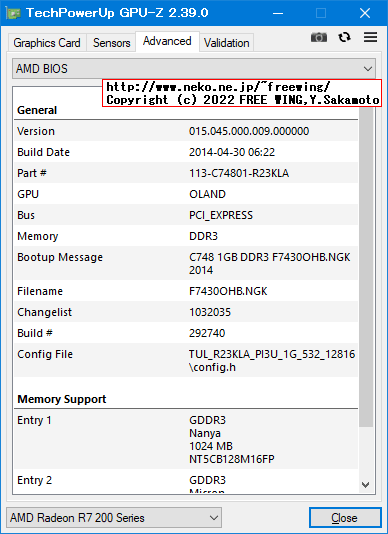The image size is (388, 534).
Task: Click the Close button
Action: (345, 518)
